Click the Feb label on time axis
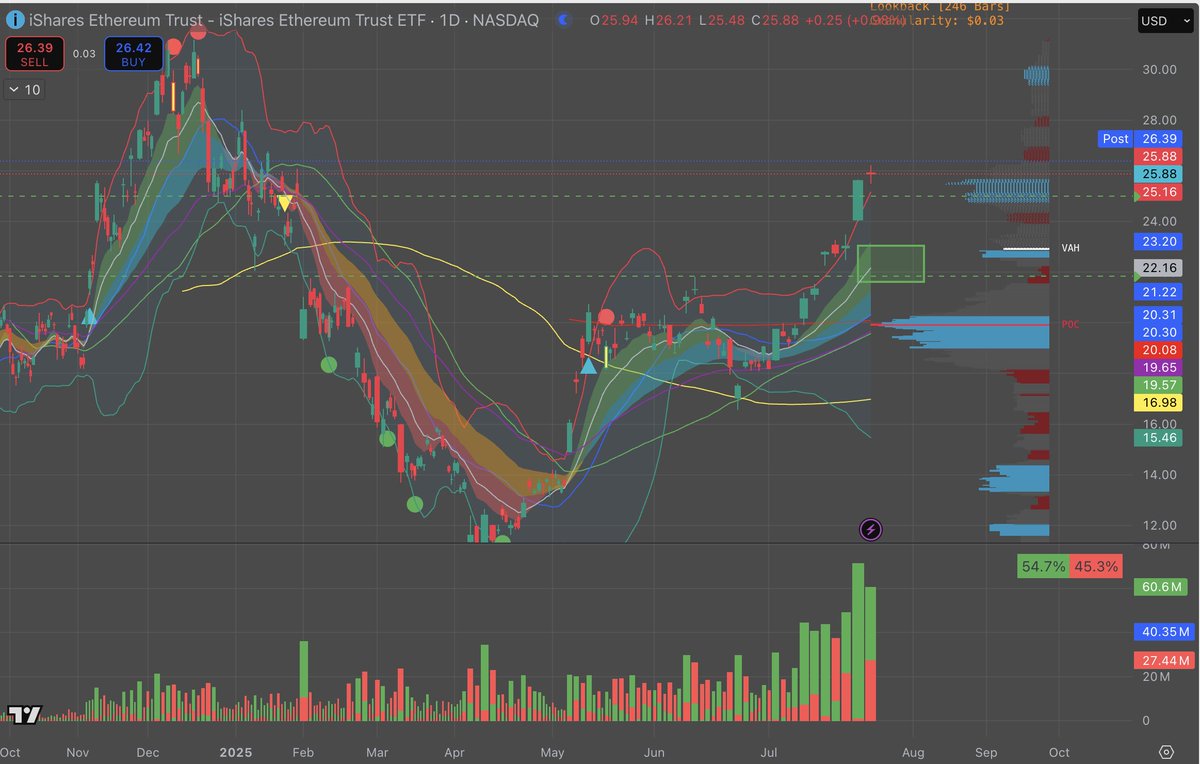The height and width of the screenshot is (764, 1200). click(x=304, y=752)
